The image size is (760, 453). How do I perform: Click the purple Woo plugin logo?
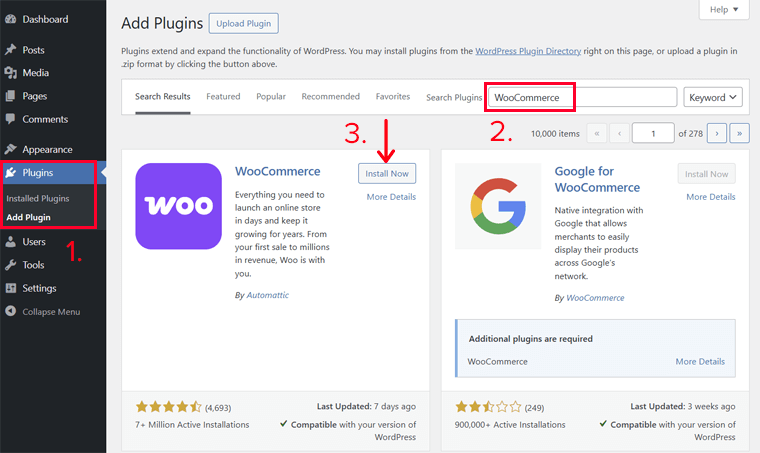[x=178, y=206]
